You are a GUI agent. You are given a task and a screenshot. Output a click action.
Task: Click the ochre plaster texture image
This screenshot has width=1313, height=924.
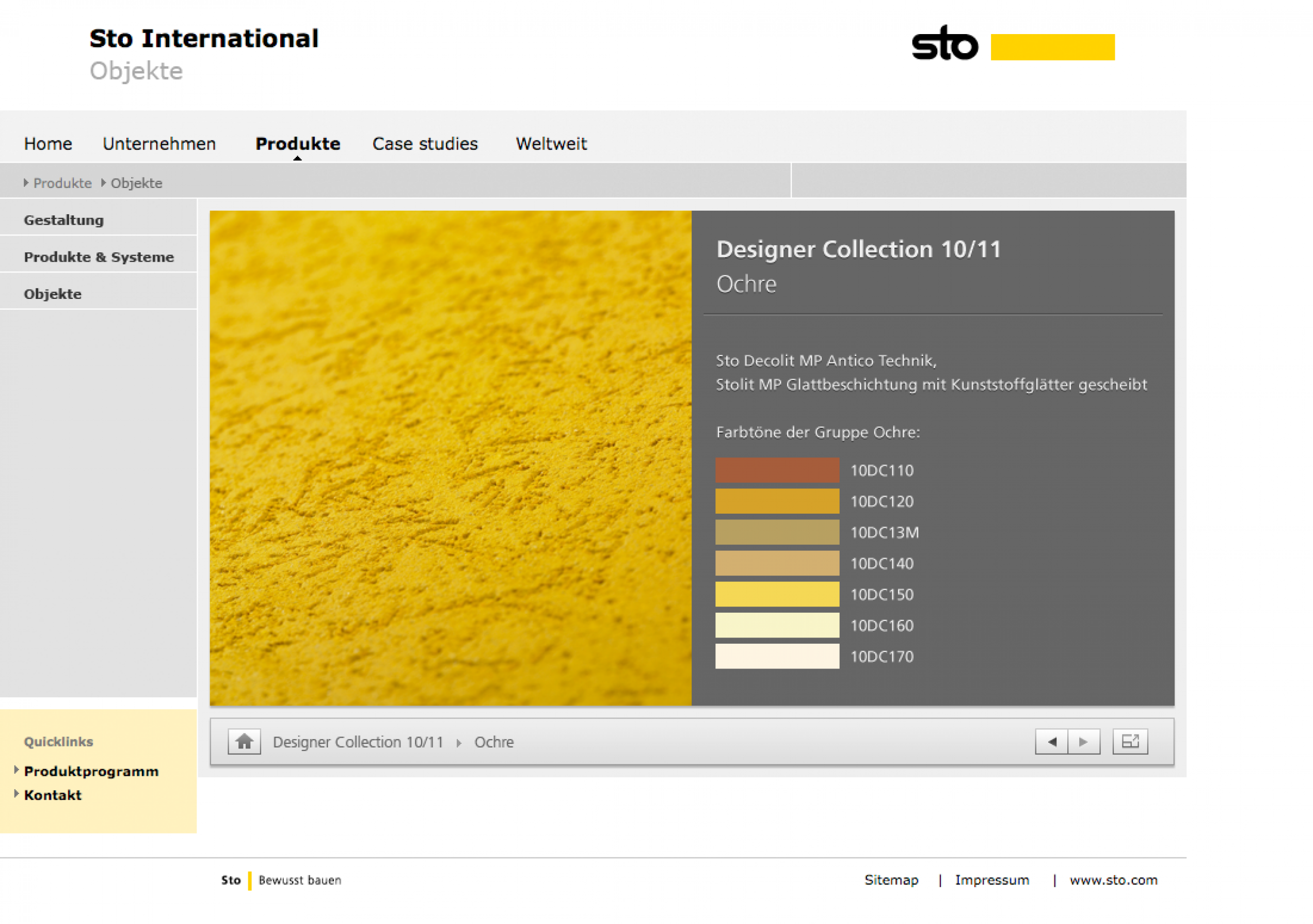click(450, 457)
